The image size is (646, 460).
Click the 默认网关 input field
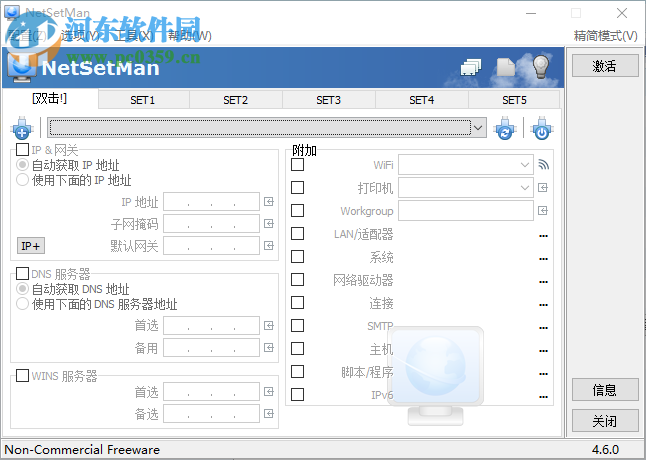tap(212, 246)
